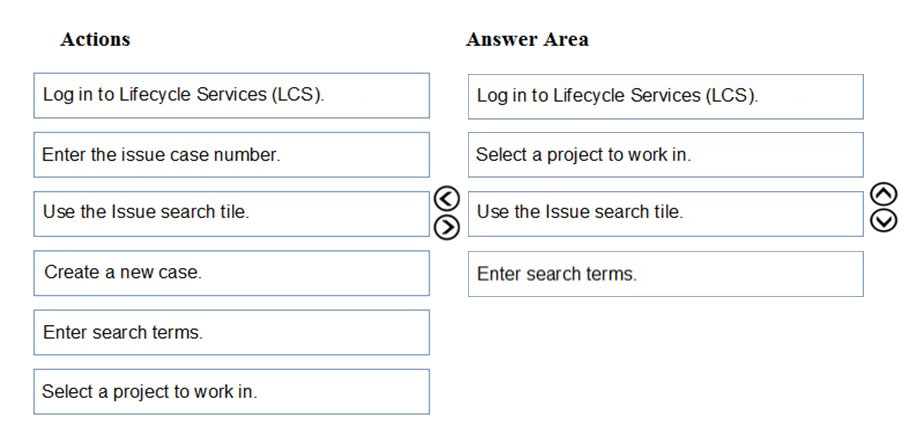Select the 'Create a new case.' action
Viewport: 920px width, 447px height.
tap(231, 273)
